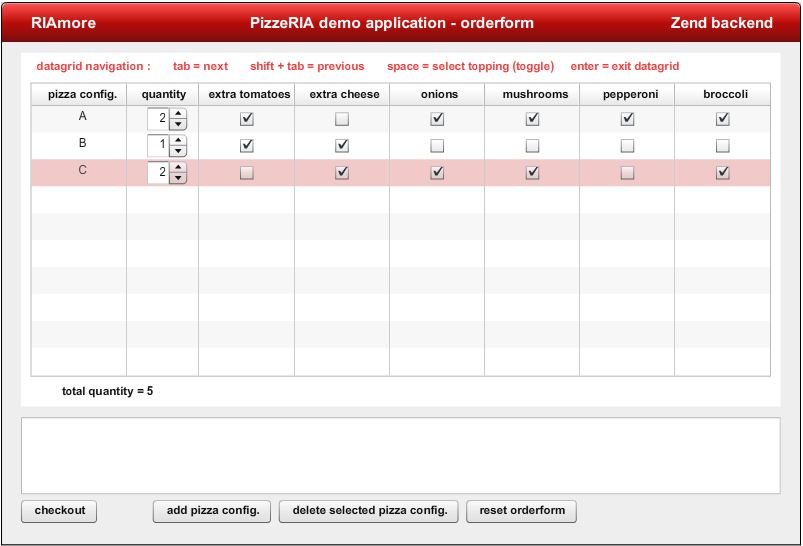Decrease quantity for pizza config A

178,124
